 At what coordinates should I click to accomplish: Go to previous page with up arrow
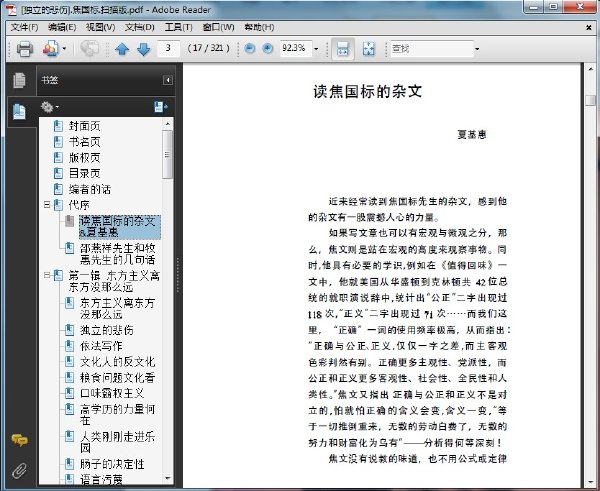tap(122, 49)
